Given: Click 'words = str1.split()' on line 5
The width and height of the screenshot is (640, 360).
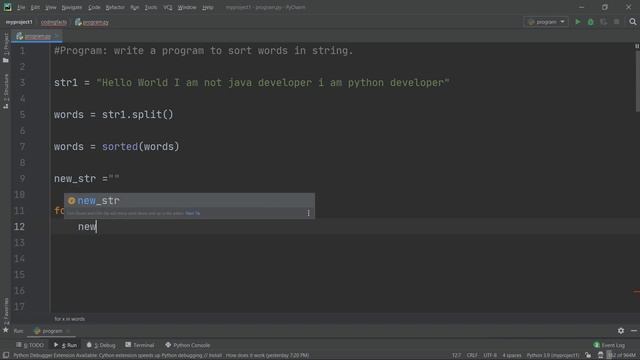Looking at the screenshot, I should 113,115.
